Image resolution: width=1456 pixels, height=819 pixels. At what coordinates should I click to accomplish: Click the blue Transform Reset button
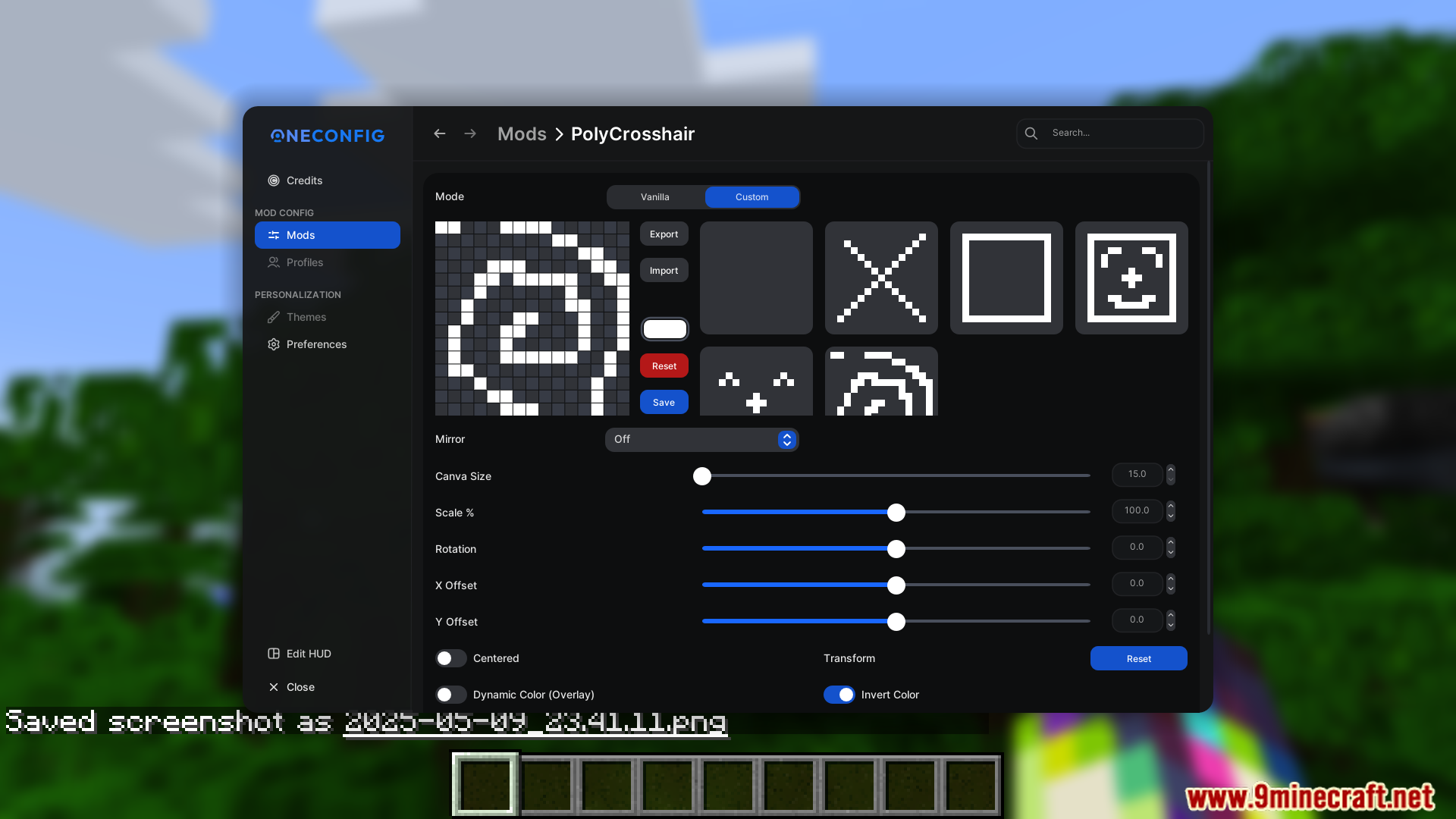click(1139, 658)
